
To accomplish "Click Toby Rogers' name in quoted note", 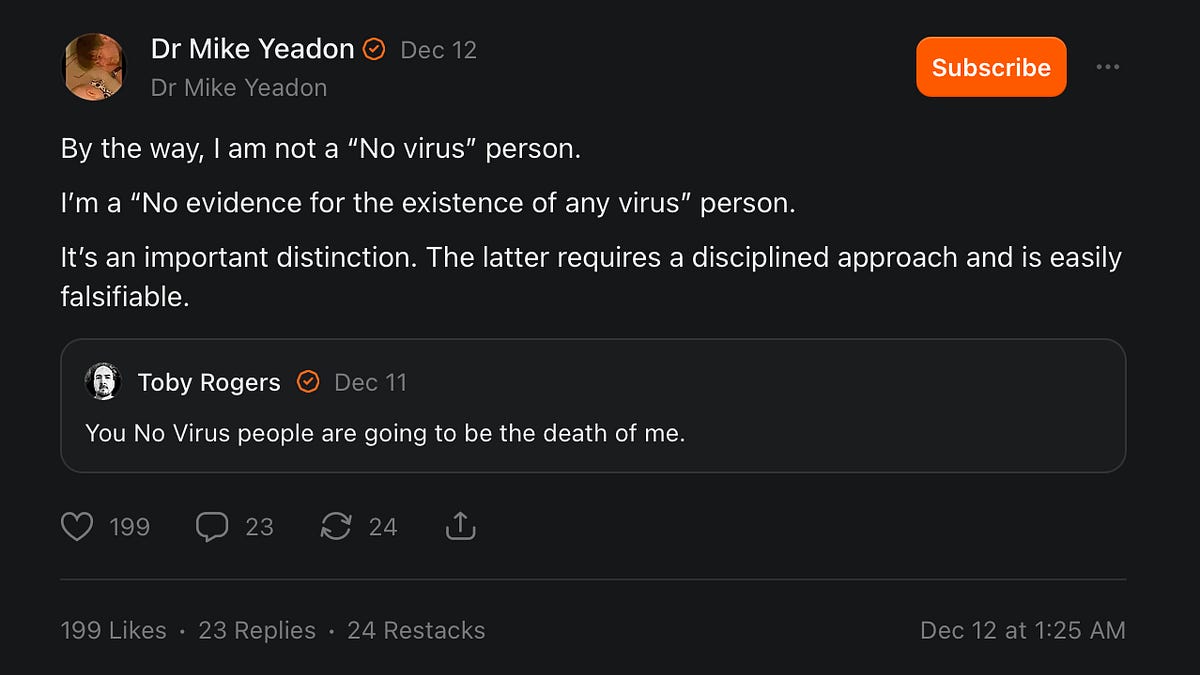I will tap(208, 381).
